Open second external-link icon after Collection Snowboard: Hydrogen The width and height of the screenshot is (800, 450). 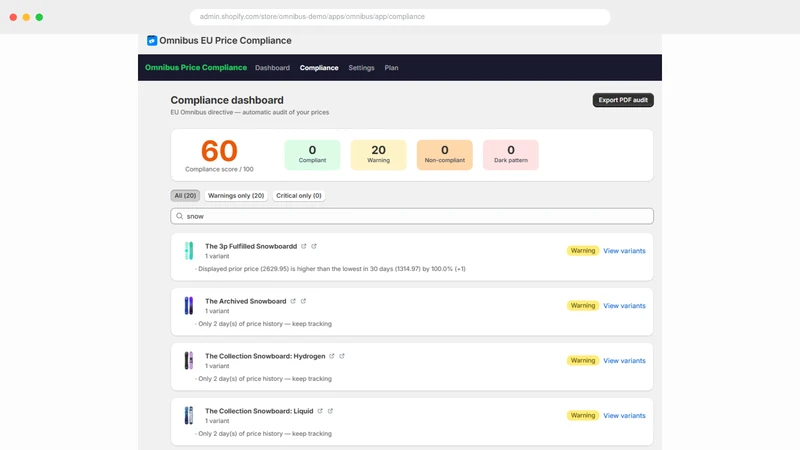pyautogui.click(x=342, y=356)
